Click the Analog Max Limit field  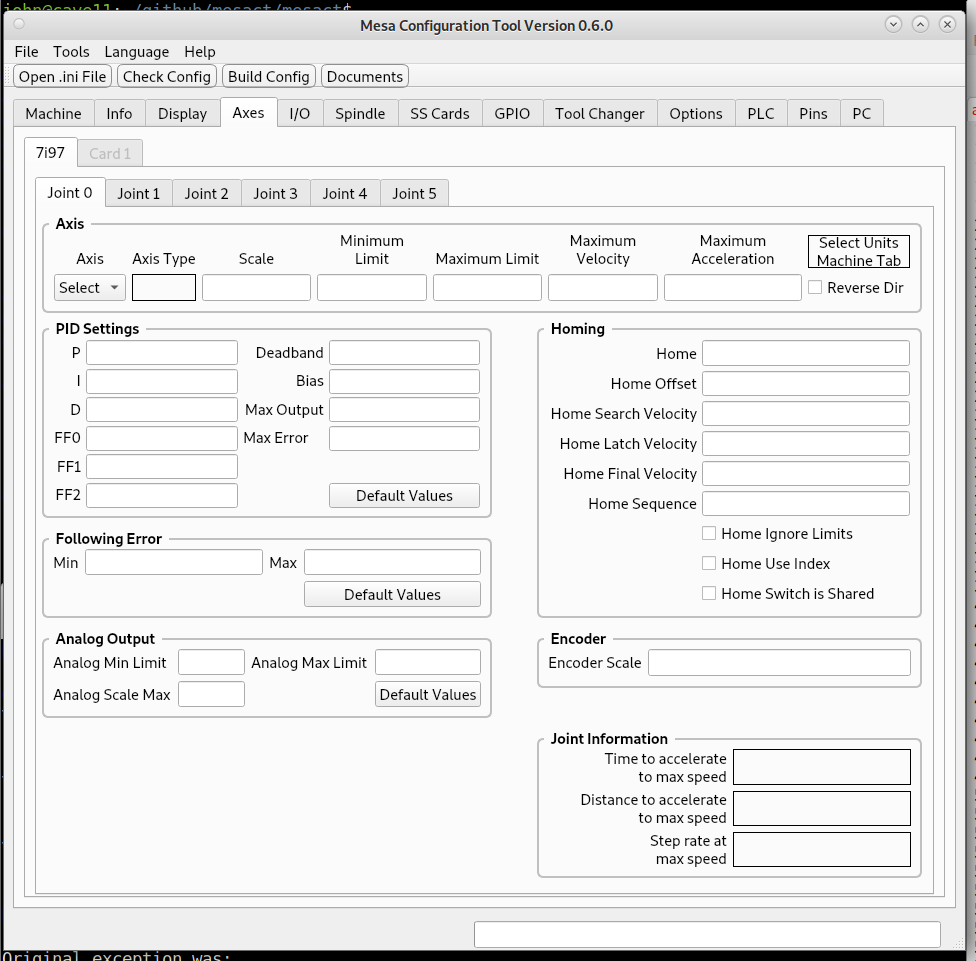point(428,662)
